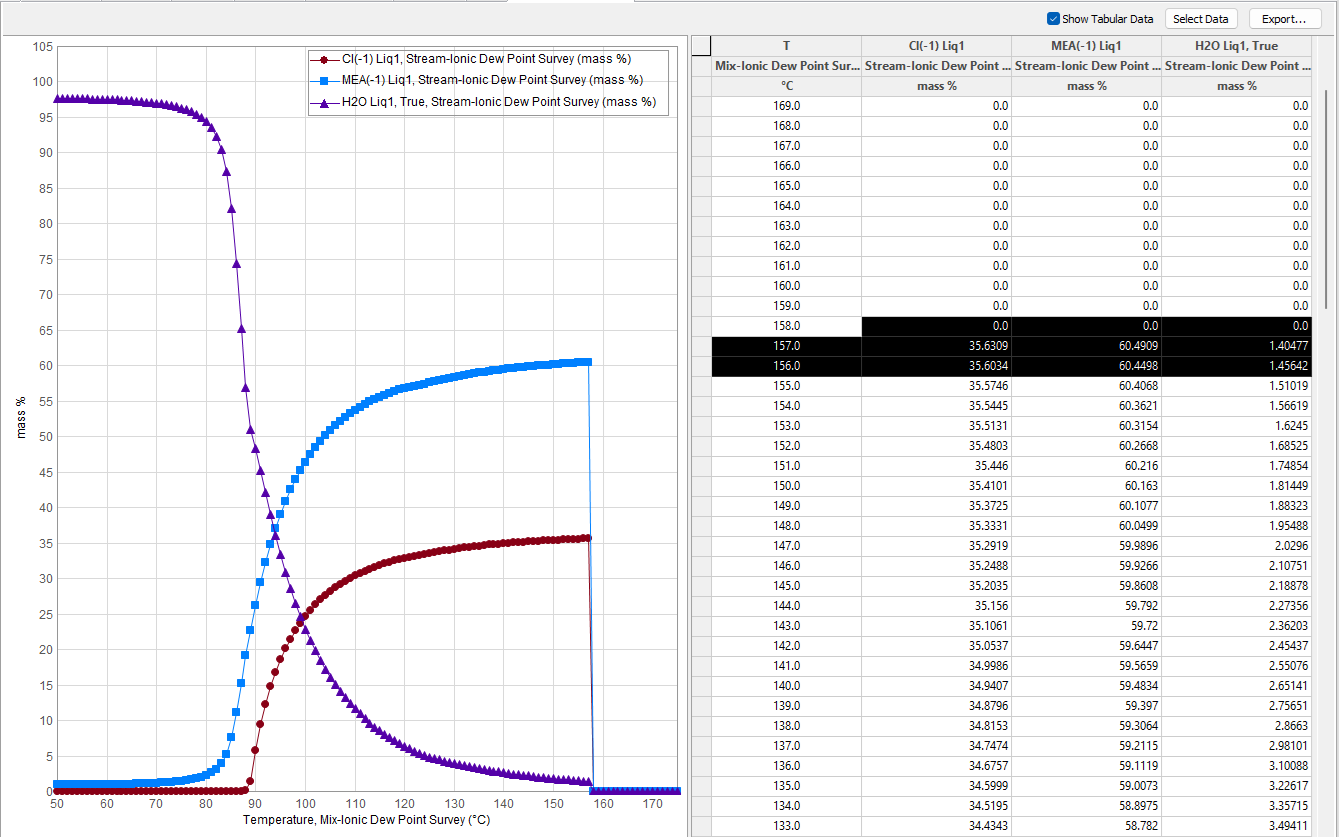The height and width of the screenshot is (837, 1339).
Task: Select the temperature cell 158.0
Action: (786, 326)
